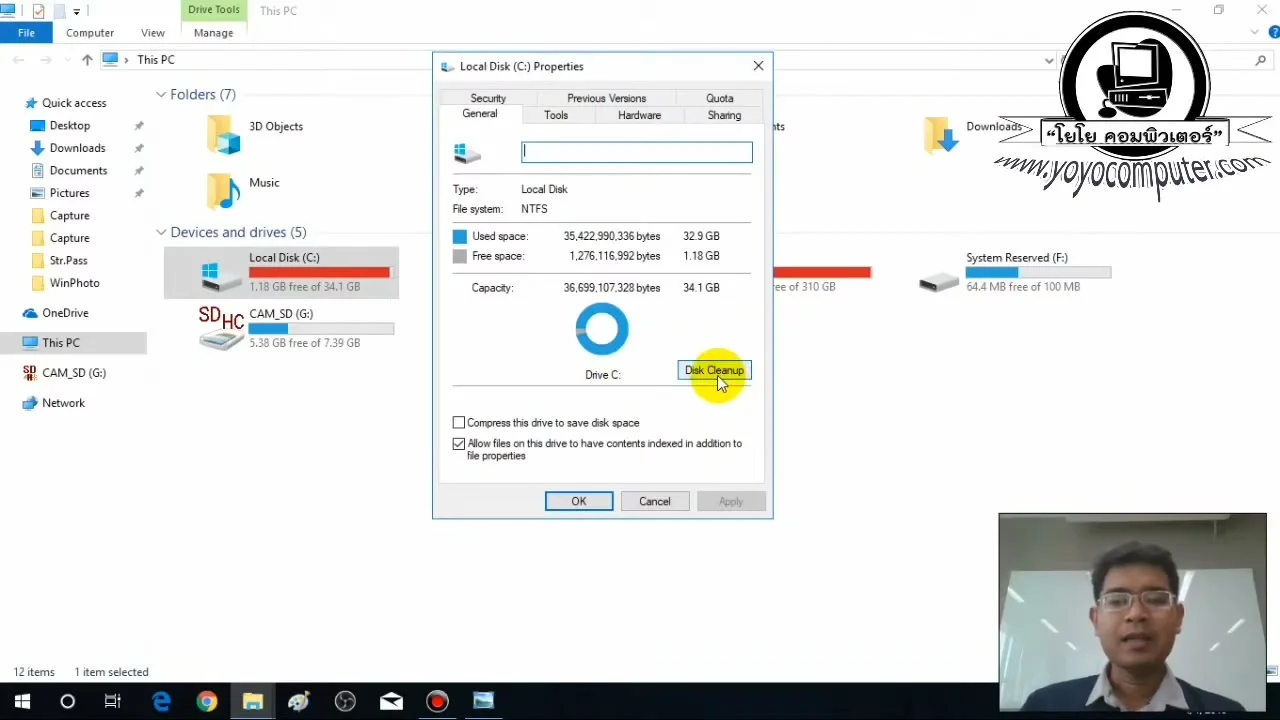This screenshot has height=720, width=1280.
Task: Switch to the Hardware tab
Action: (639, 115)
